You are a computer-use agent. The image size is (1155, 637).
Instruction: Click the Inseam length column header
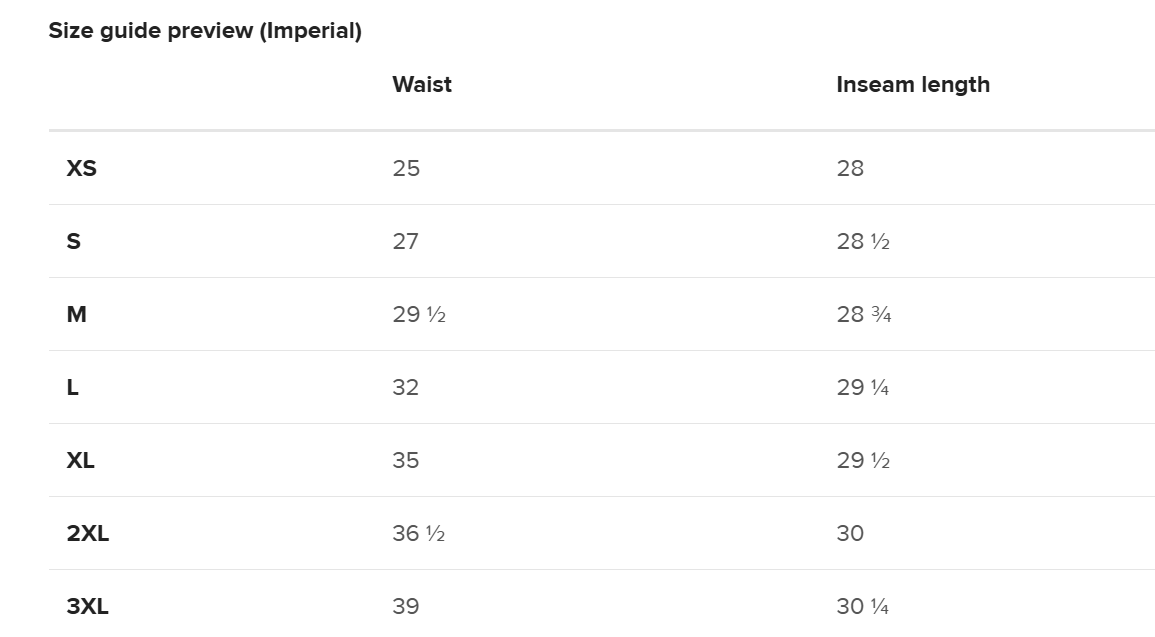pyautogui.click(x=912, y=85)
